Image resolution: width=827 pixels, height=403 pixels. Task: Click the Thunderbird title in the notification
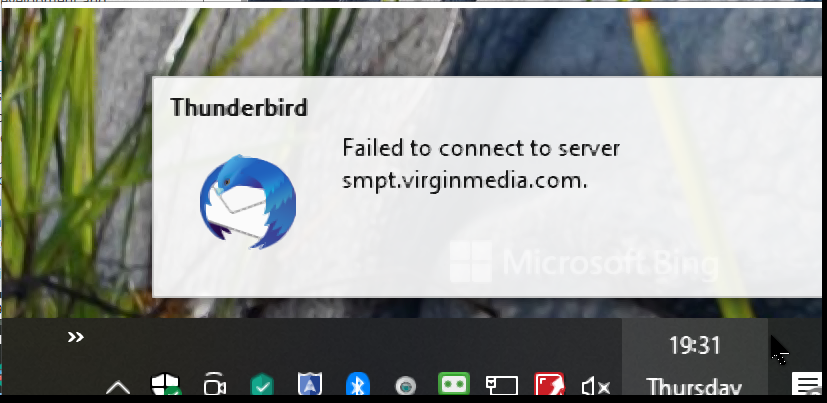click(x=238, y=108)
